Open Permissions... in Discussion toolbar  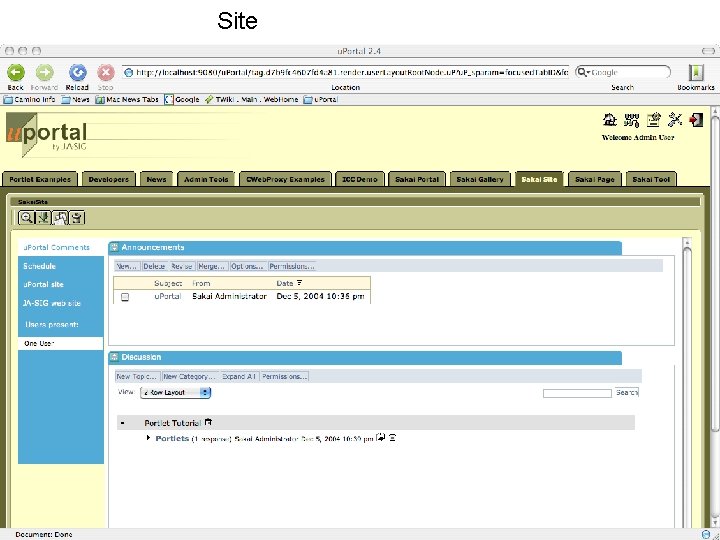[284, 377]
